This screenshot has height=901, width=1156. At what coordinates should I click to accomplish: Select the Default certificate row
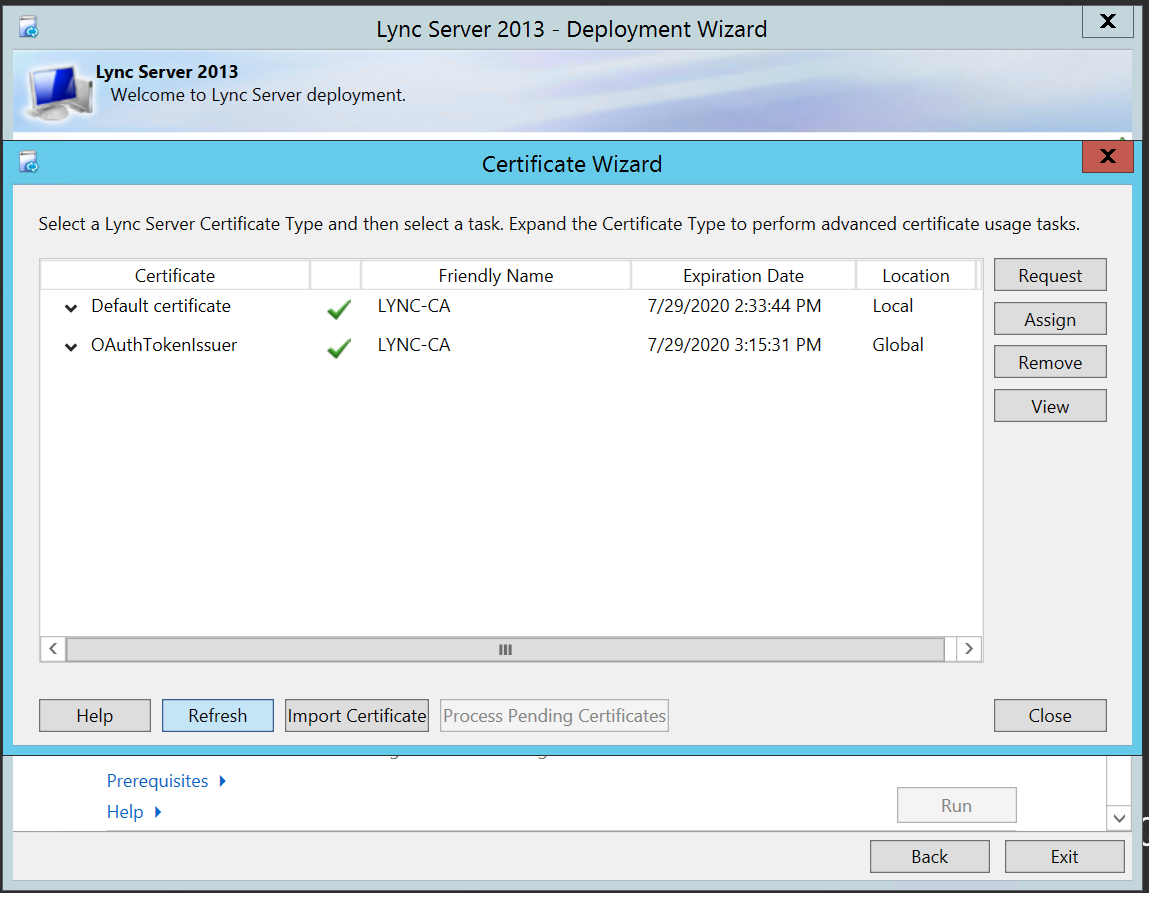click(x=511, y=307)
